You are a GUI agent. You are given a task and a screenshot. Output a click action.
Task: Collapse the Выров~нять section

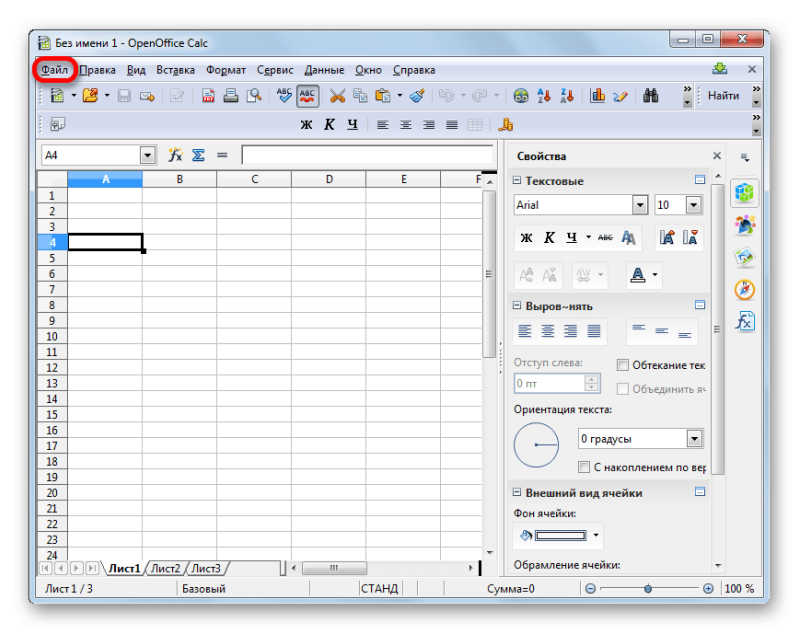point(516,306)
